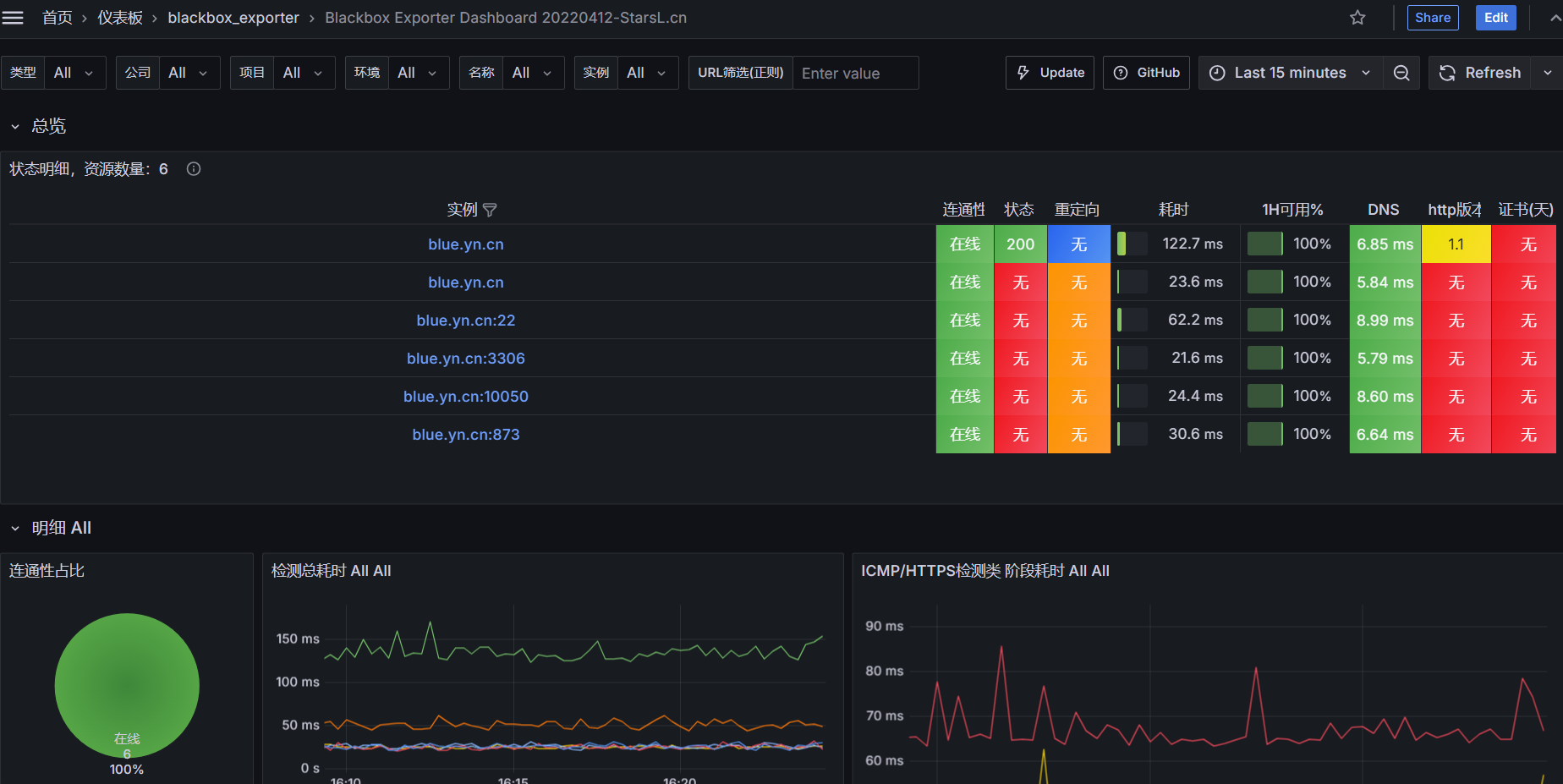Screen dimensions: 1563x784
Task: Click the filter icon next to 实例 column
Action: click(x=490, y=210)
